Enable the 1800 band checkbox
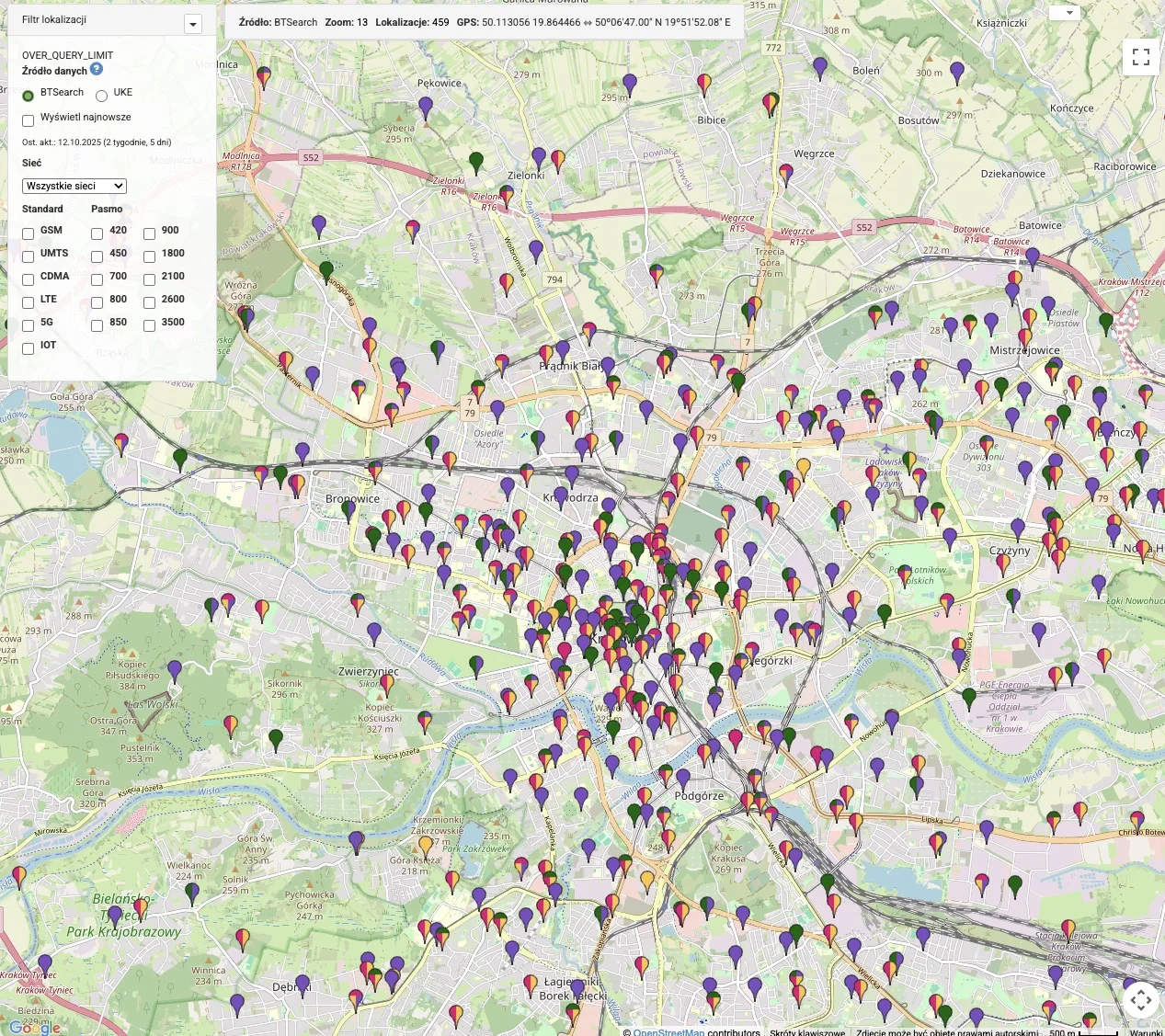 tap(149, 256)
